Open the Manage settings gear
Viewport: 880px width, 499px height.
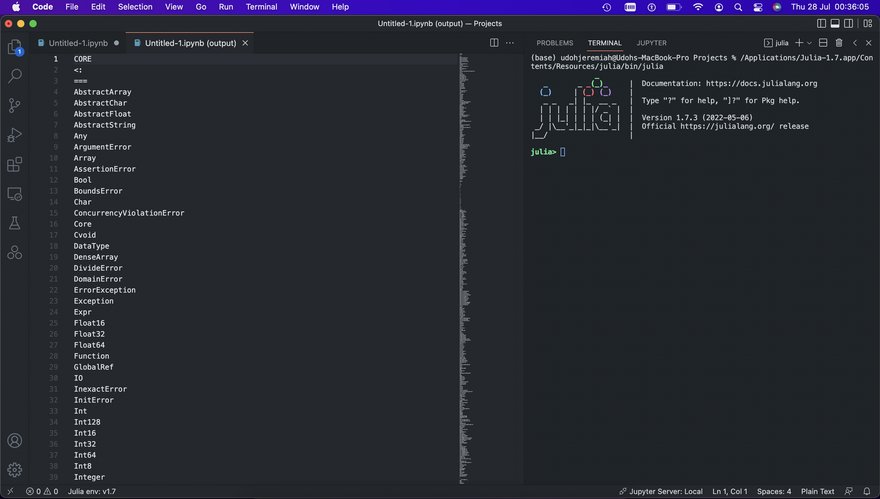15,470
